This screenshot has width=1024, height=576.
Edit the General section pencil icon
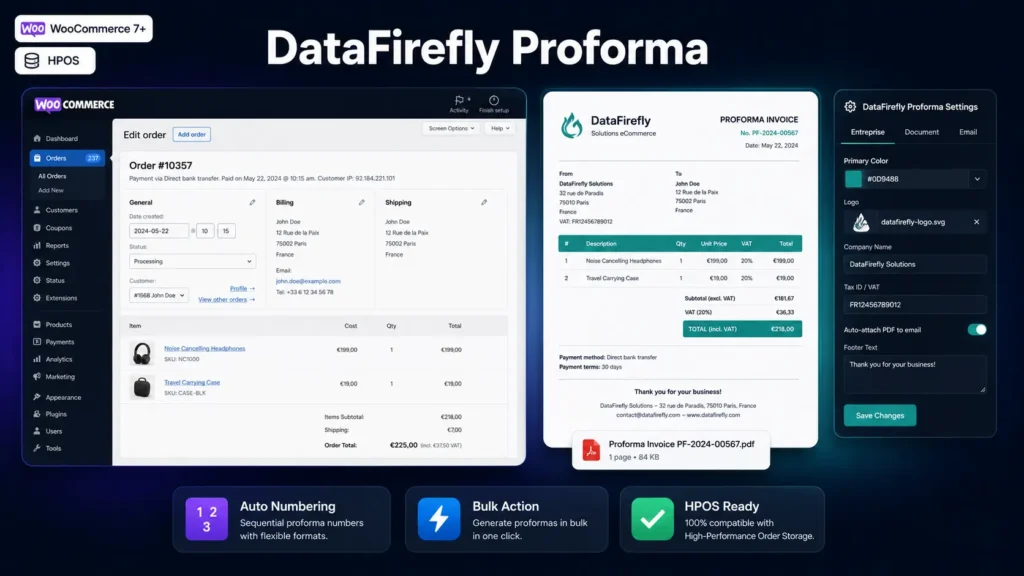pos(252,202)
